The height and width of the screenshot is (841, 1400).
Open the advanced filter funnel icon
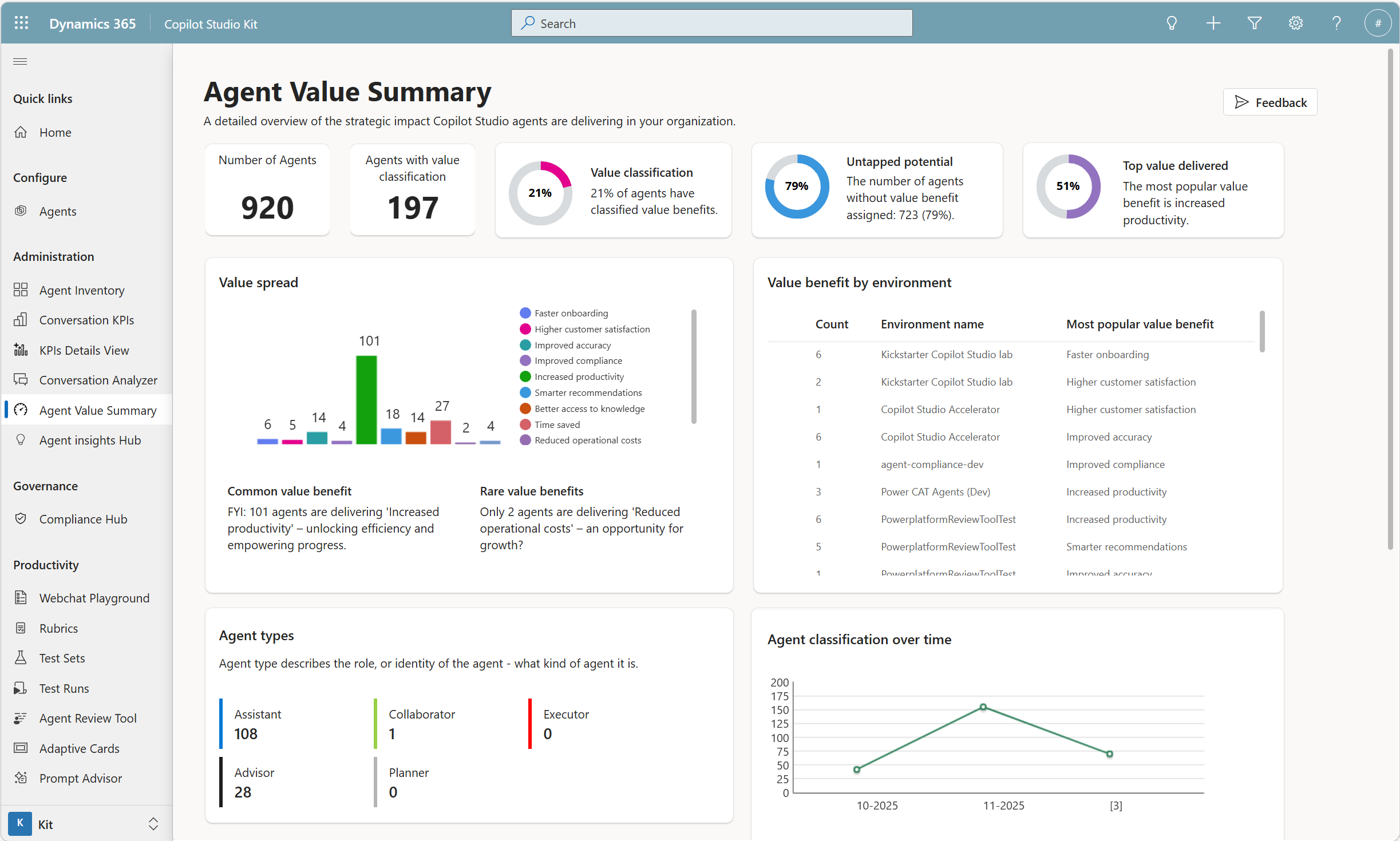tap(1254, 23)
